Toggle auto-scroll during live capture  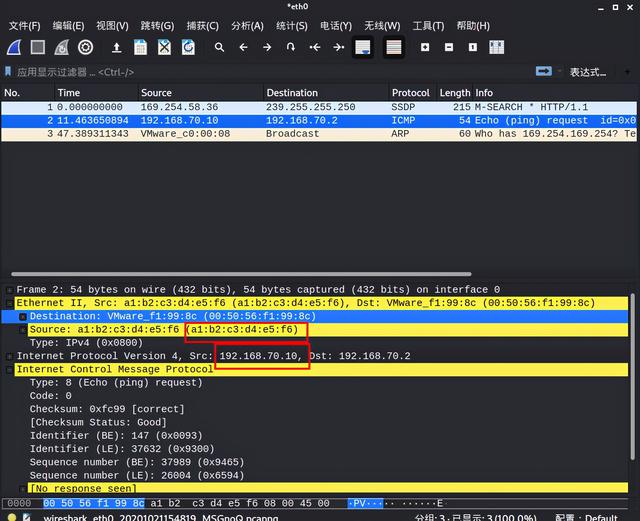click(363, 47)
